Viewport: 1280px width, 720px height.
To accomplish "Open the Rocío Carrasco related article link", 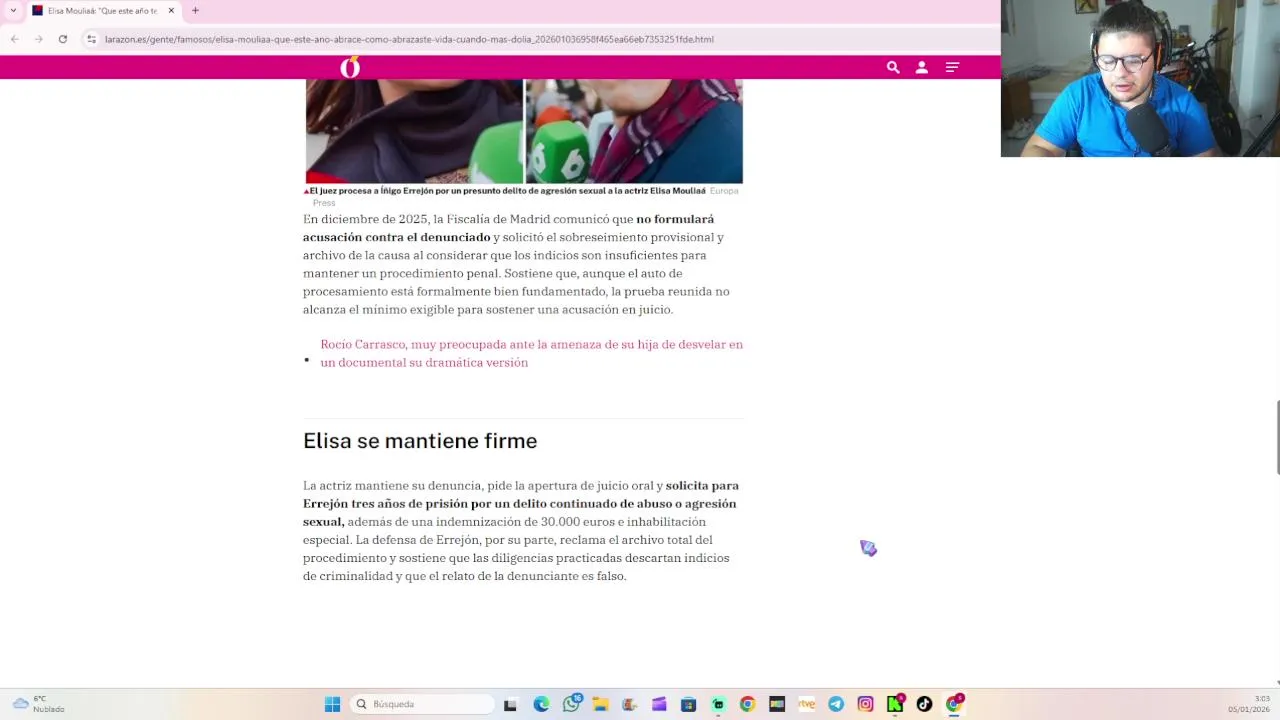I will click(x=531, y=353).
